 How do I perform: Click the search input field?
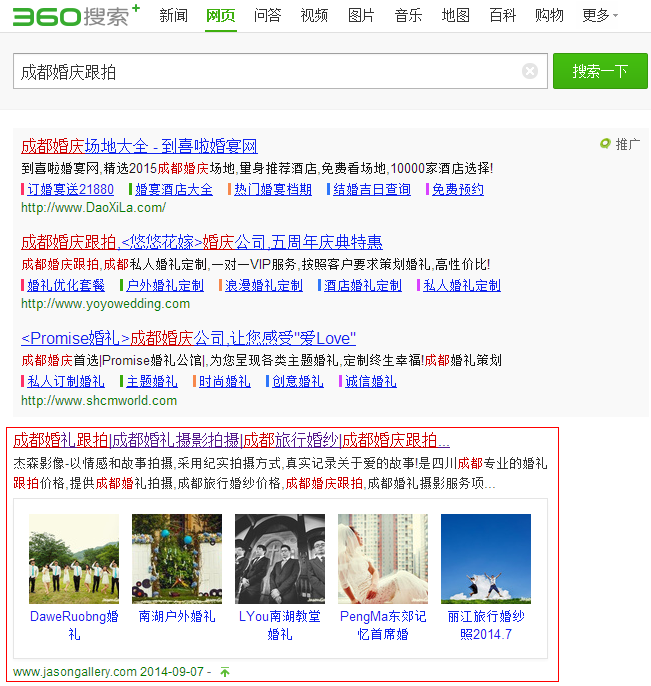point(265,72)
